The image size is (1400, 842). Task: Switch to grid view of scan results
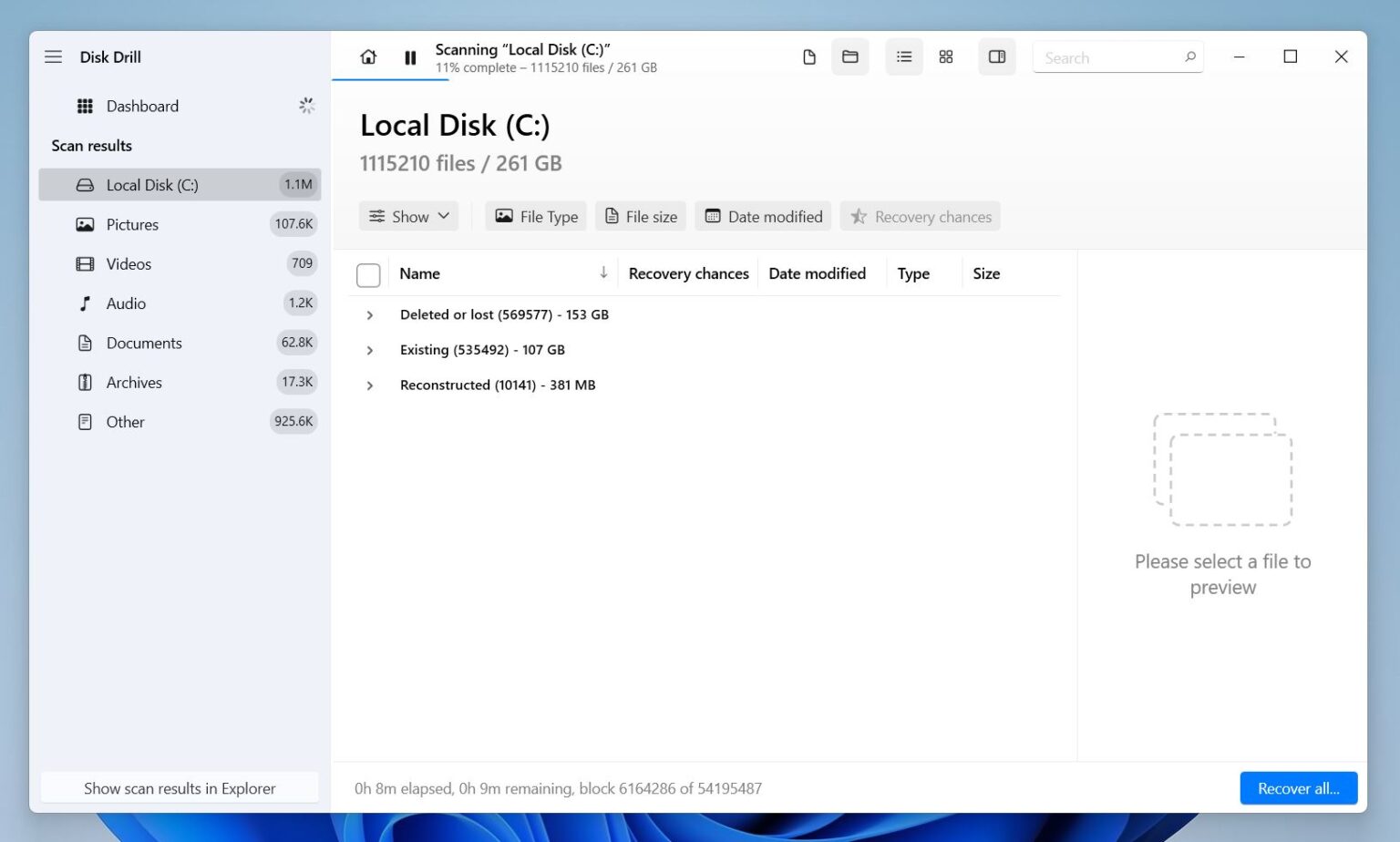pos(945,56)
